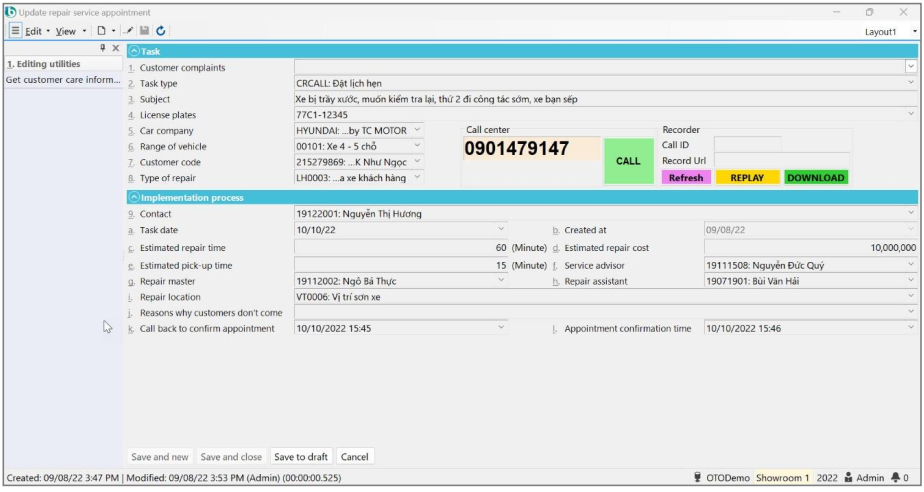
Task: Click the Save to draft button
Action: (301, 457)
